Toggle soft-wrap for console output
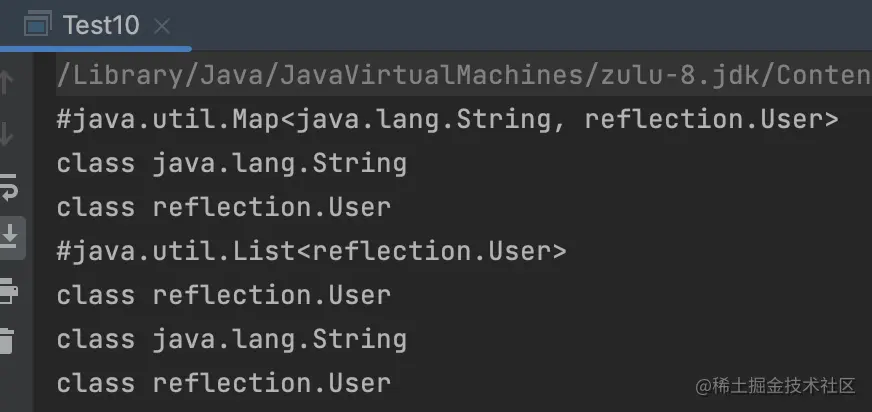This screenshot has height=412, width=872. [x=8, y=186]
